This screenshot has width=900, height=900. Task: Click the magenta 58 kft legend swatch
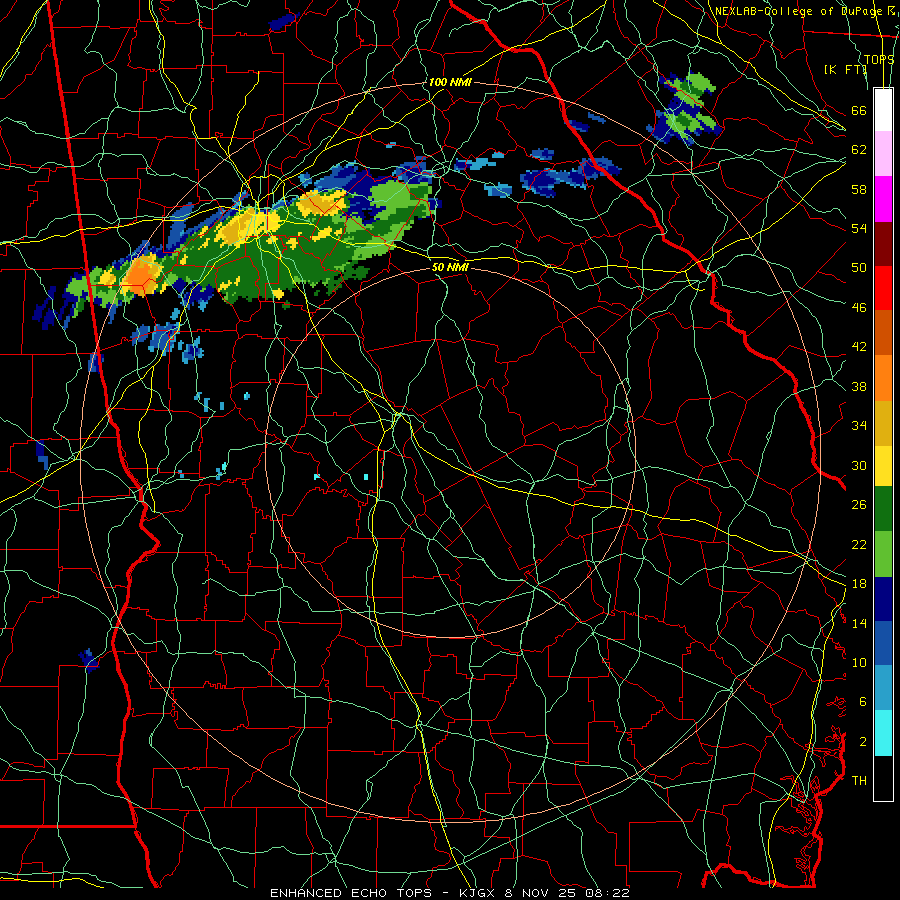[x=883, y=199]
